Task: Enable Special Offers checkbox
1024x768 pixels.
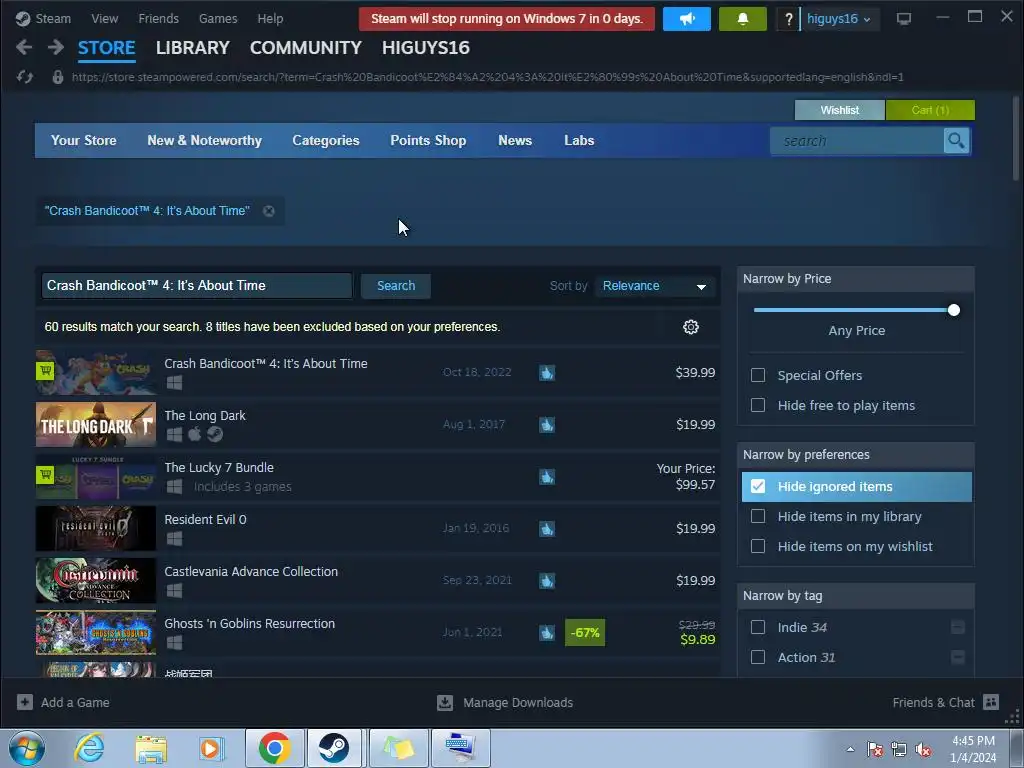Action: 758,376
